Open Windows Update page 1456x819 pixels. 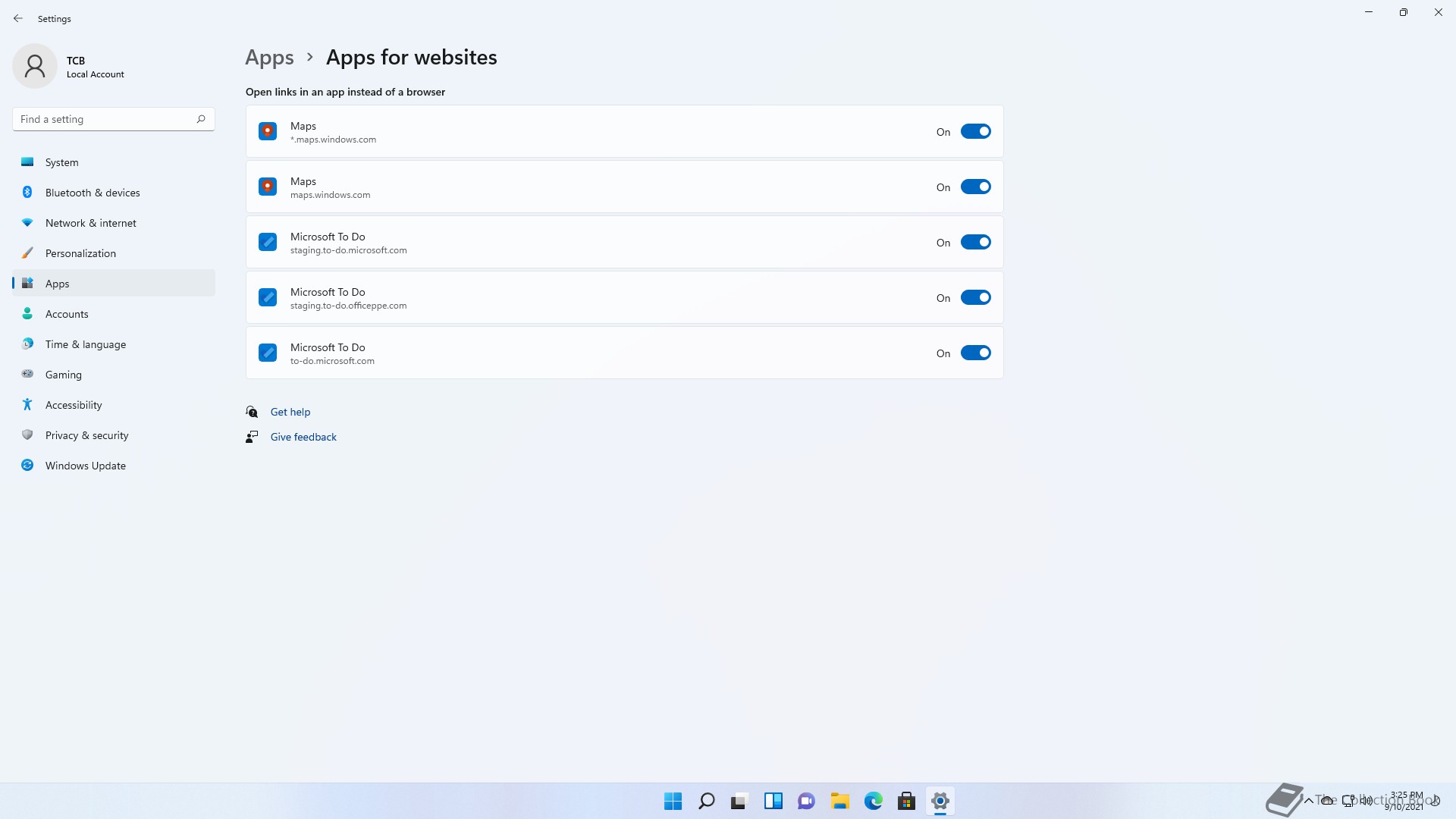point(114,466)
